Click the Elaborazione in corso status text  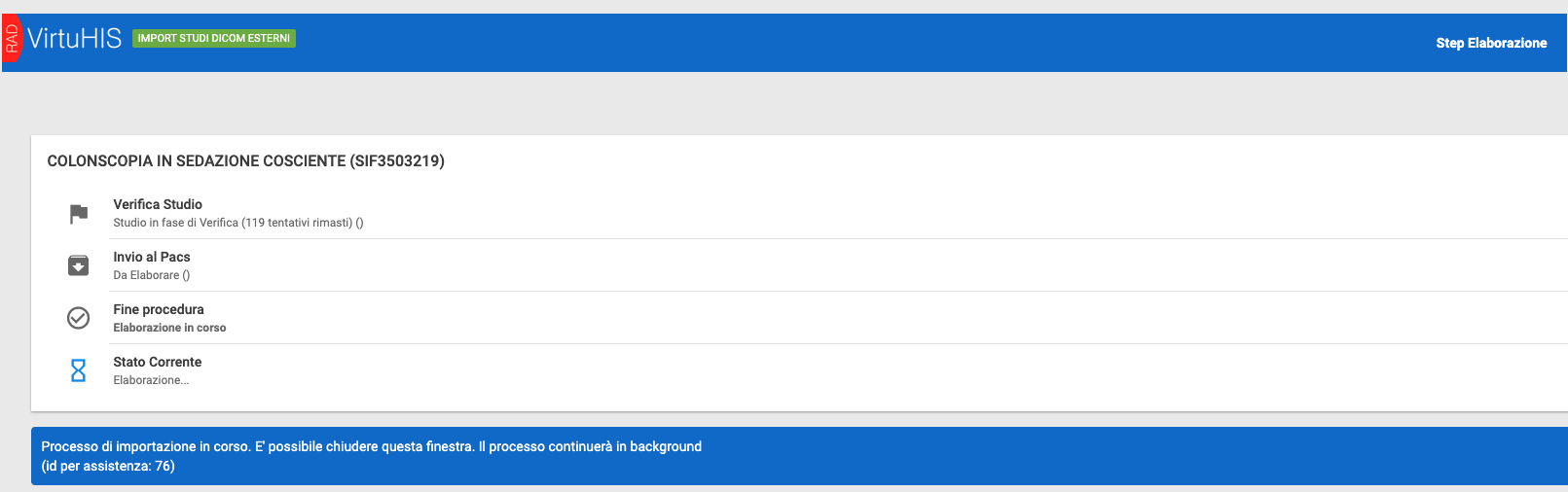(169, 328)
